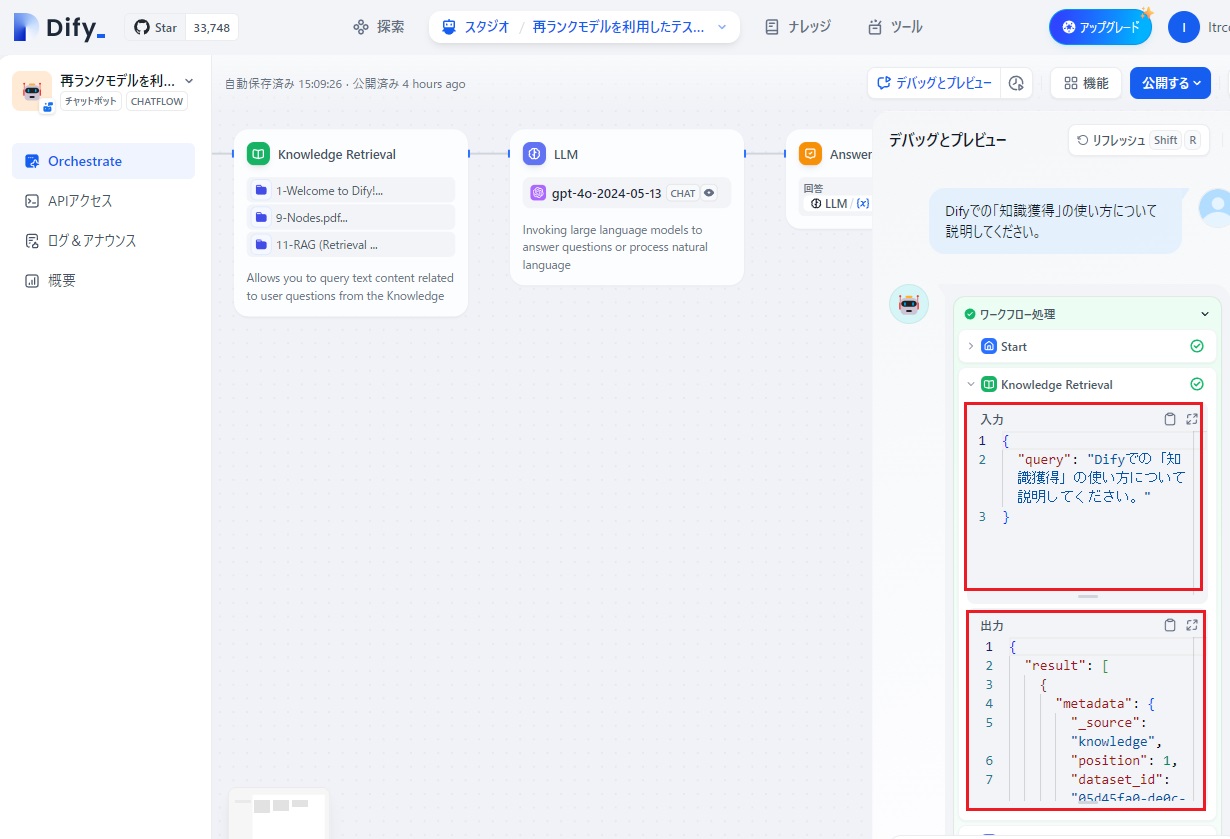1230x839 pixels.
Task: Expand the app name dropdown in top navigation
Action: (722, 27)
